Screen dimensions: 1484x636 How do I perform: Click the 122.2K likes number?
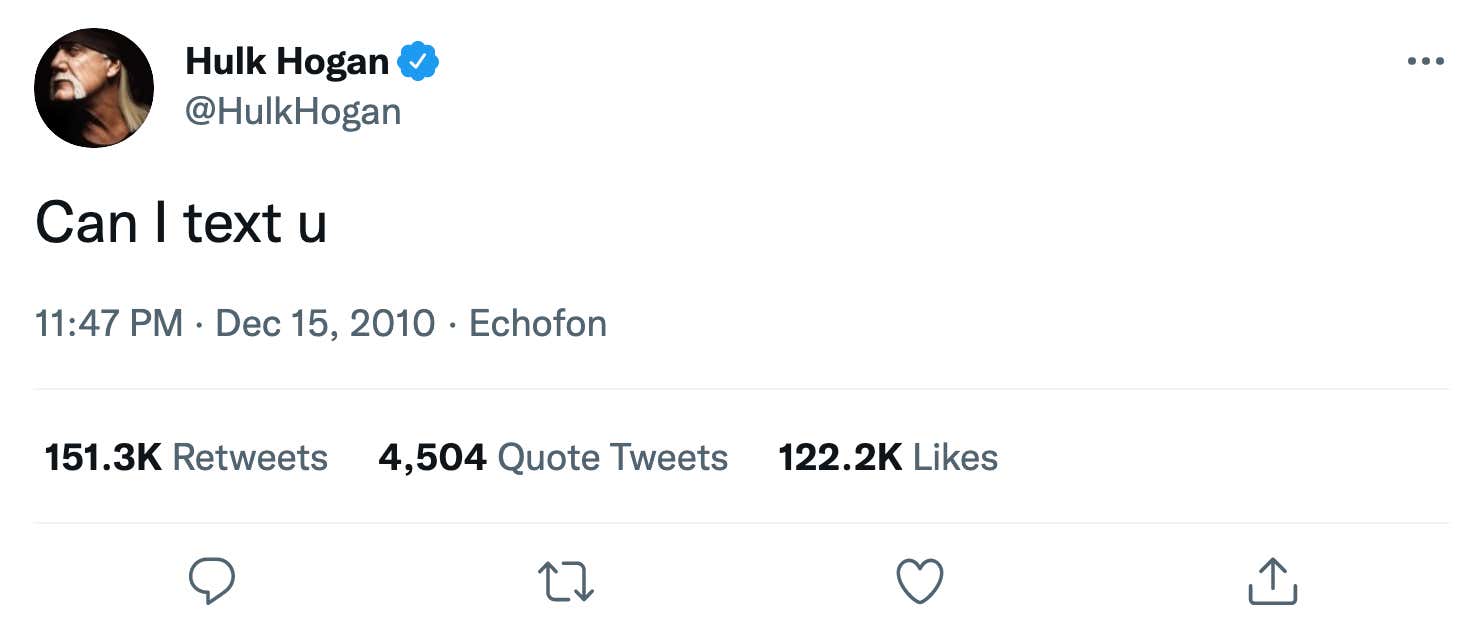(x=840, y=457)
